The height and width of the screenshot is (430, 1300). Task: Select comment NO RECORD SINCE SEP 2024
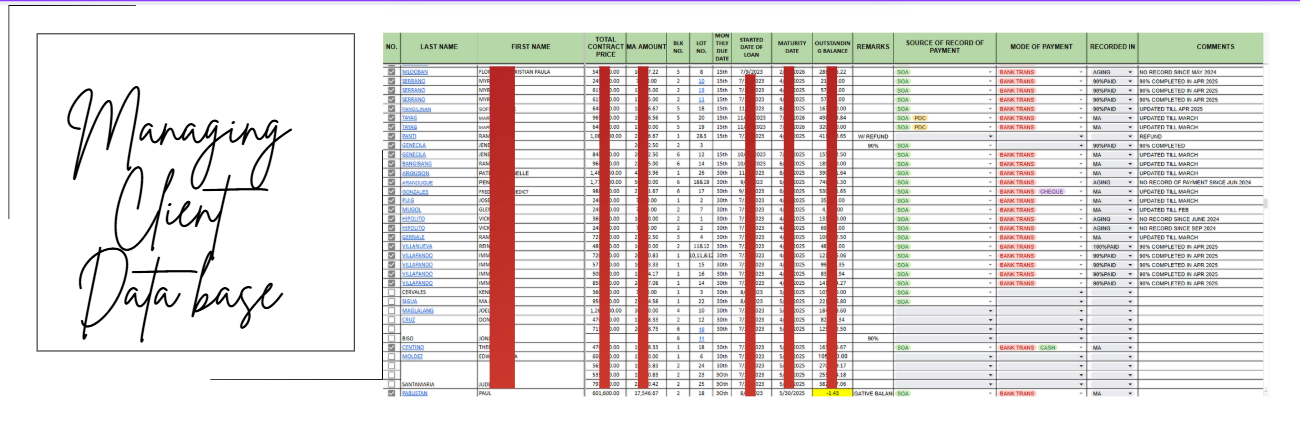pos(1200,228)
